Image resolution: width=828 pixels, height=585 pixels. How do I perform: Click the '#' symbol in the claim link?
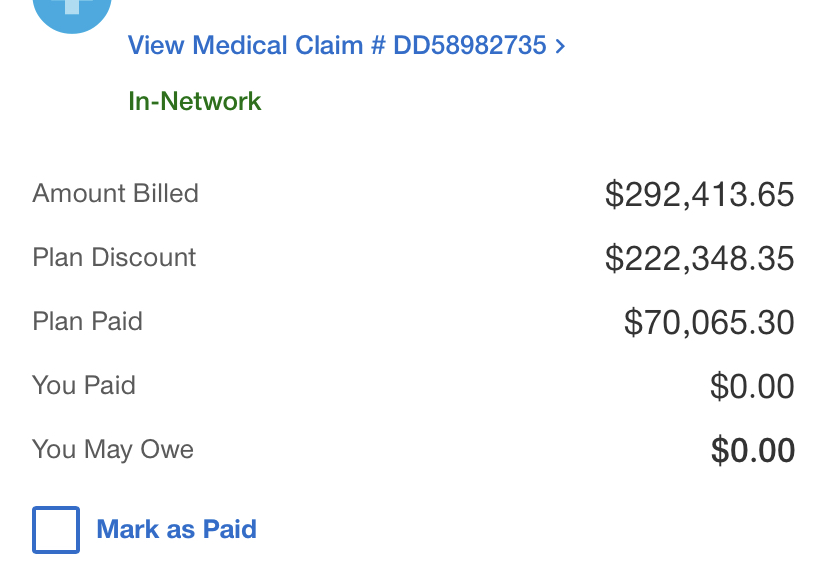(x=378, y=45)
